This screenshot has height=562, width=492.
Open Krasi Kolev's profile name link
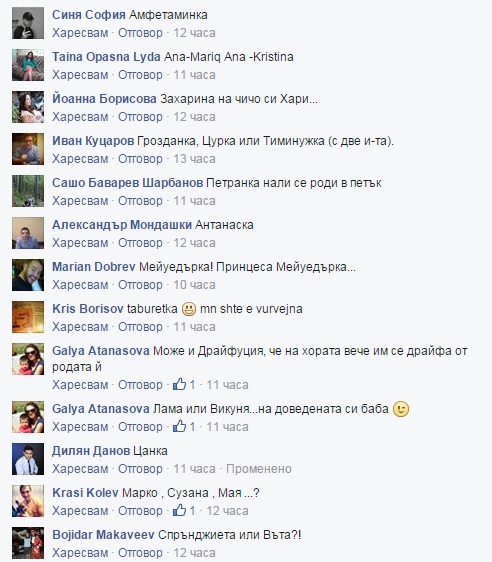(x=85, y=493)
